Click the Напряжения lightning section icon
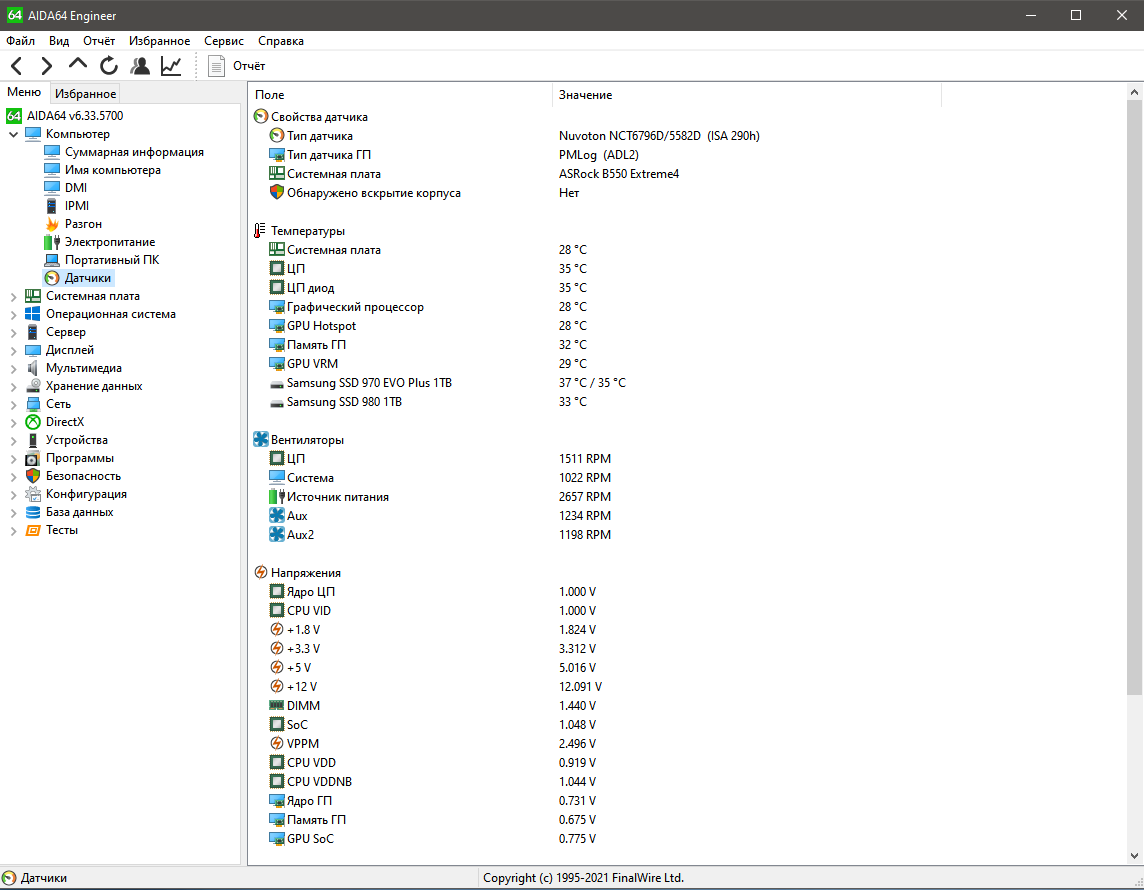Image resolution: width=1144 pixels, height=890 pixels. tap(260, 573)
